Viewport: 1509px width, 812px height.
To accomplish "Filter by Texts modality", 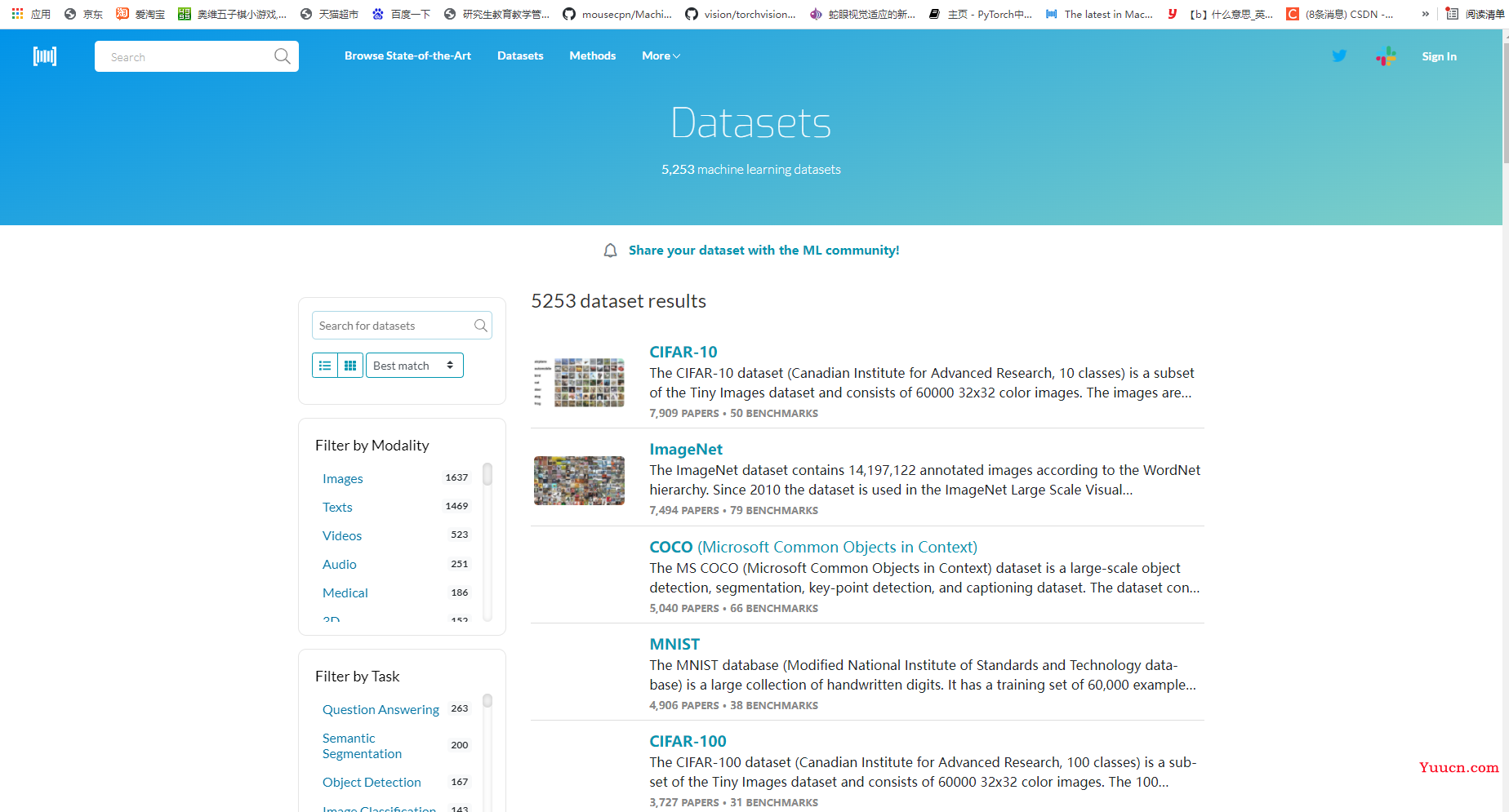I will [x=337, y=507].
